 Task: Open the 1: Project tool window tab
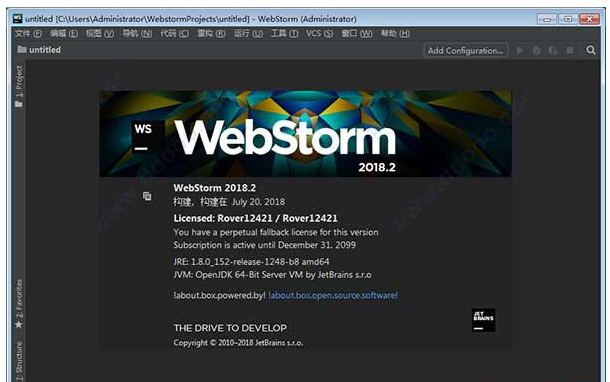point(19,86)
